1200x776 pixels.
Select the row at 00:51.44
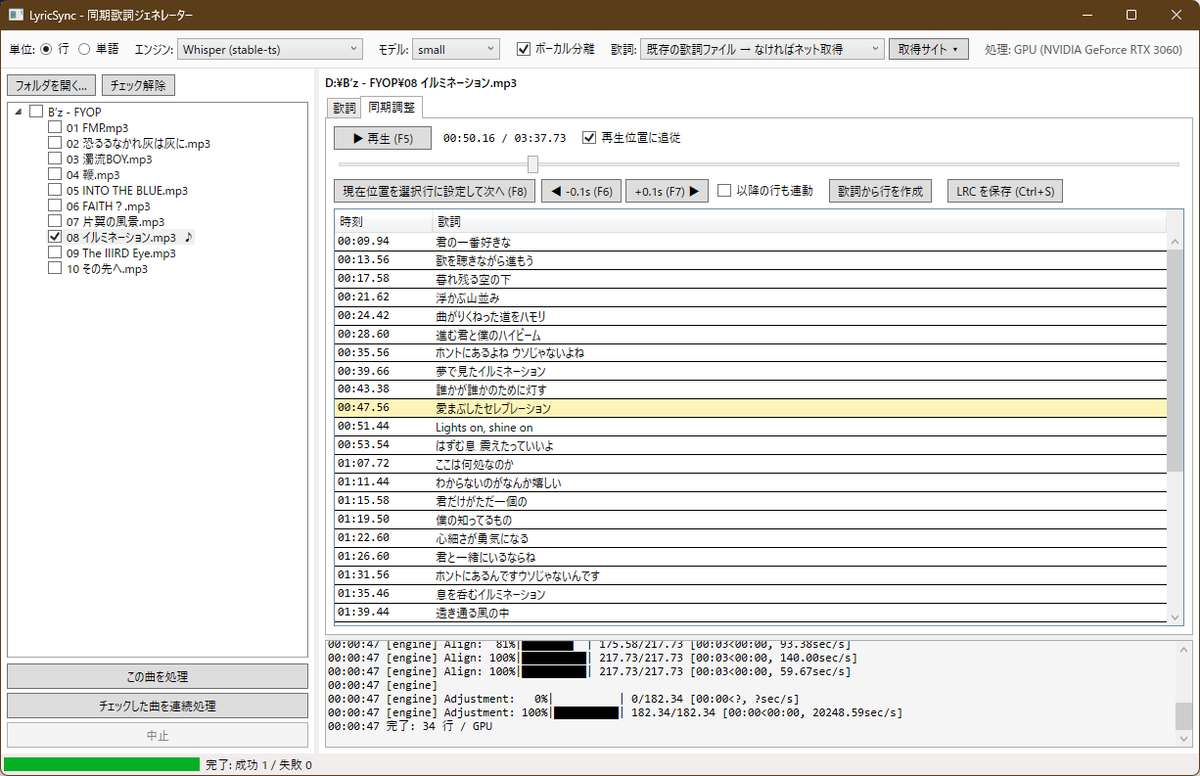(751, 427)
